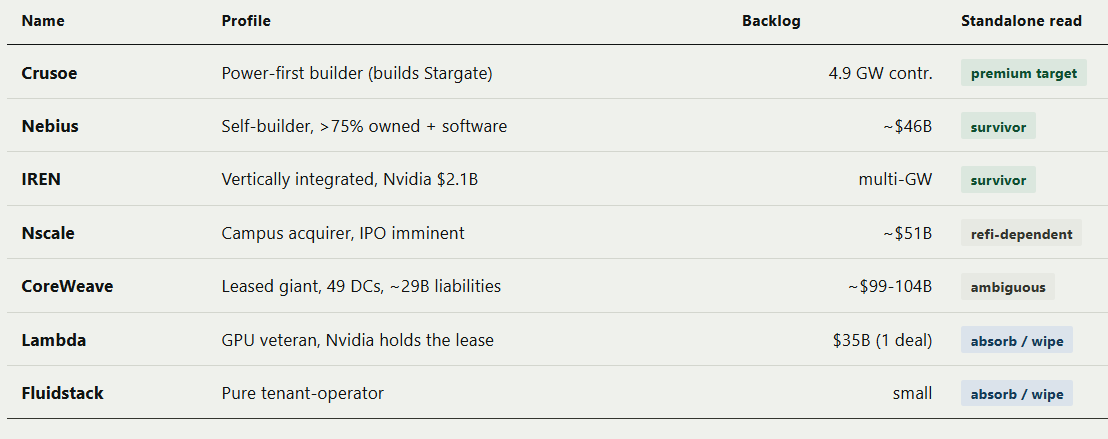Image resolution: width=1108 pixels, height=439 pixels.
Task: Click the survivor badge in Nebius row
Action: click(998, 127)
